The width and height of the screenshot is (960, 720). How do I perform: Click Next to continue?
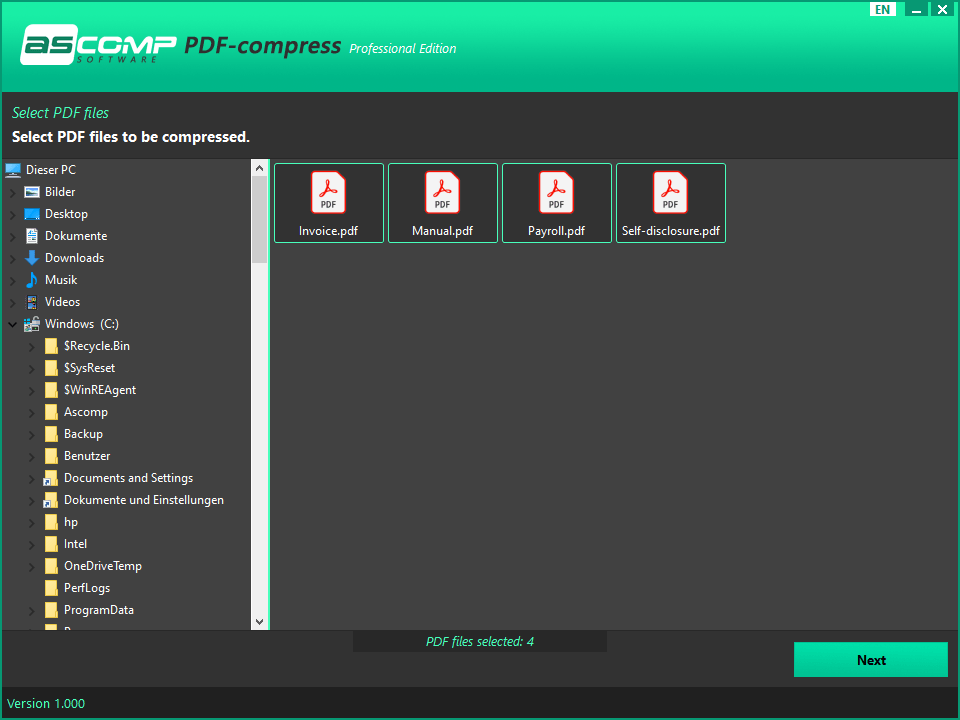[x=871, y=659]
